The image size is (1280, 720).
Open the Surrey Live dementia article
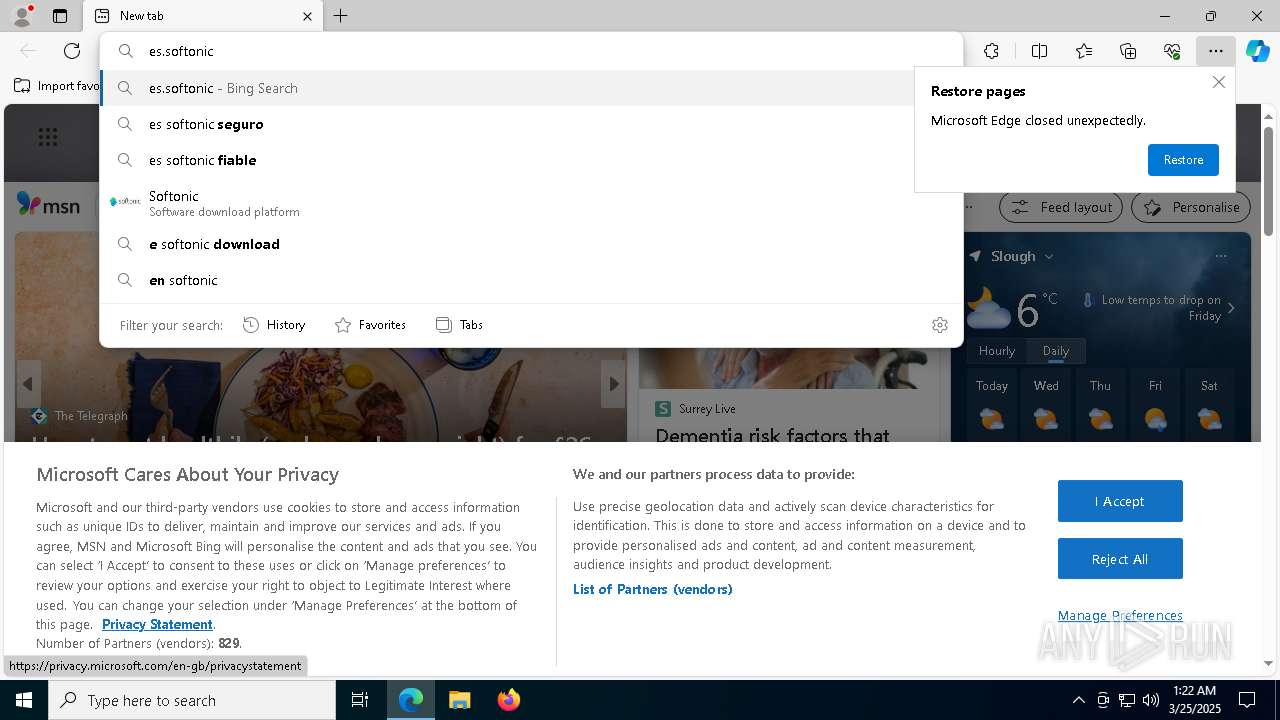pyautogui.click(x=772, y=435)
